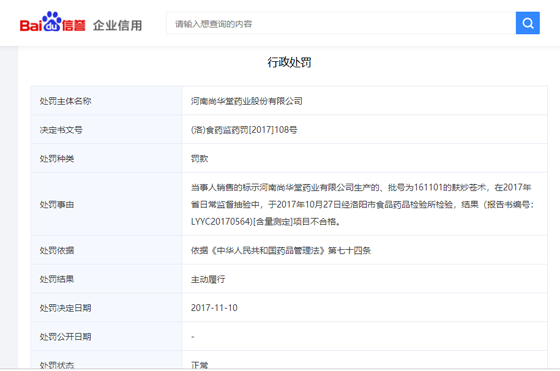Select the 罚款 penalty type value
This screenshot has width=560, height=371.
pyautogui.click(x=200, y=159)
